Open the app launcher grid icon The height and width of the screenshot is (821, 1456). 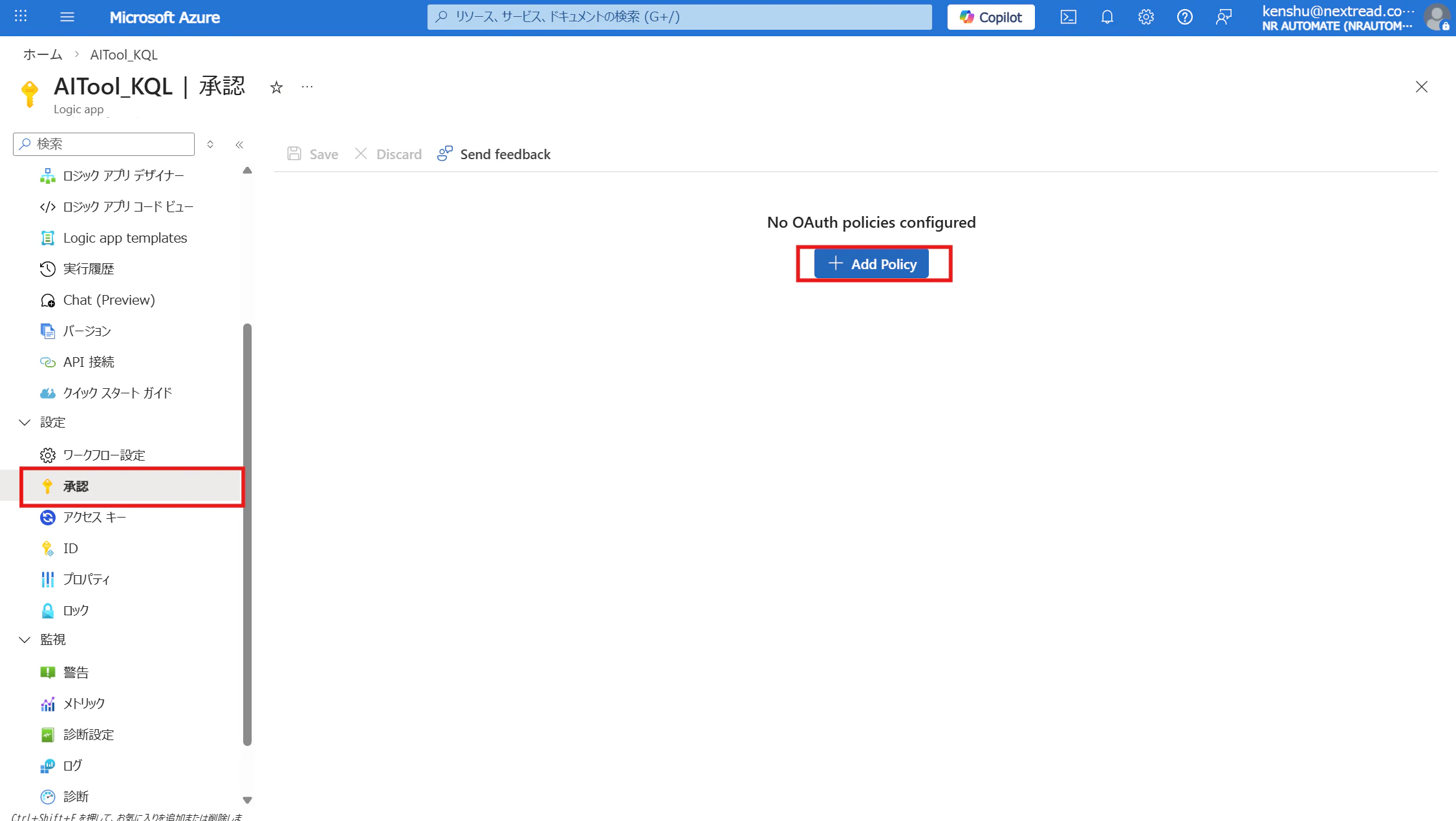pos(21,17)
